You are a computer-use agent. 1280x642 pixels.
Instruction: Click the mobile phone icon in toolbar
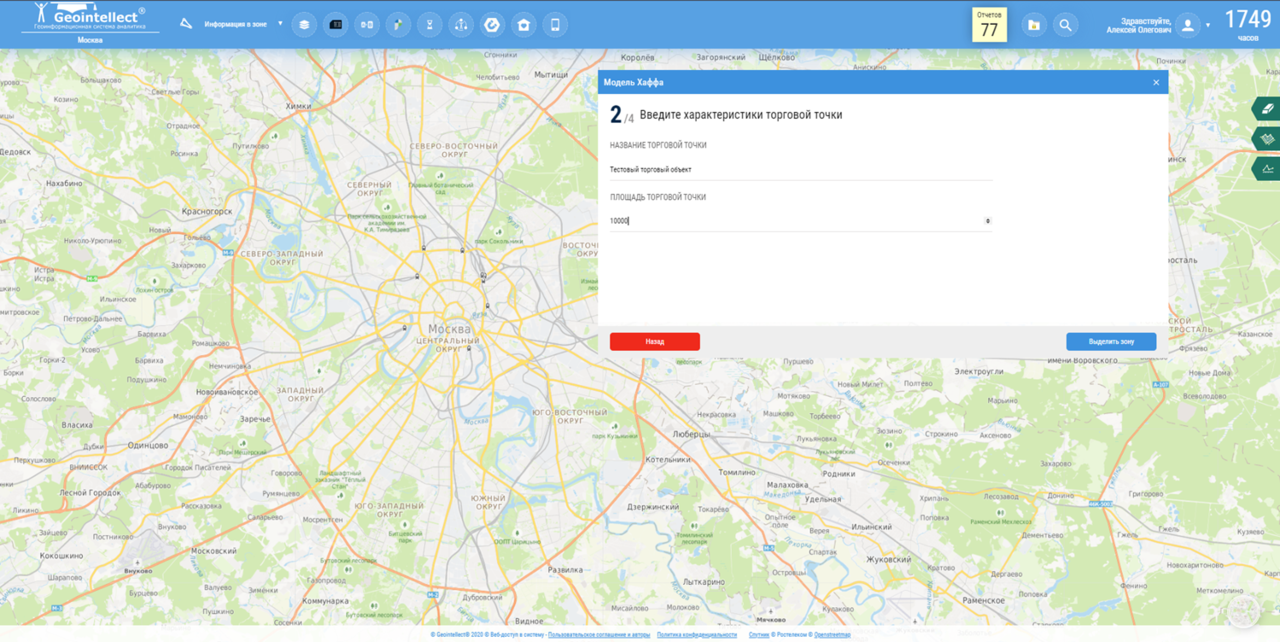tap(555, 25)
